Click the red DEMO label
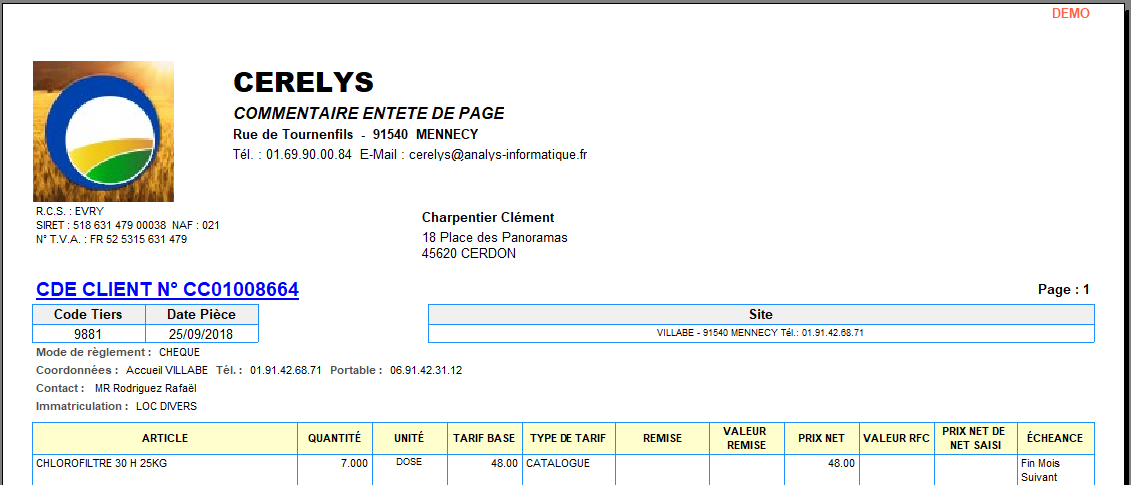Viewport: 1131px width, 485px height. pos(1071,14)
